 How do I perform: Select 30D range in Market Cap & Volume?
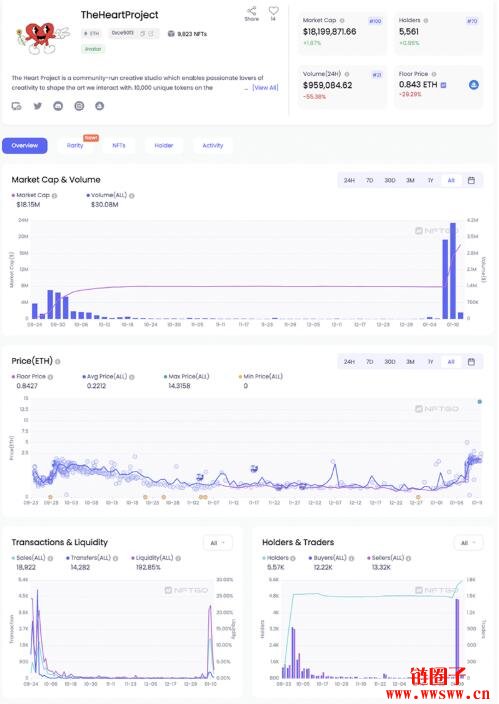point(389,180)
